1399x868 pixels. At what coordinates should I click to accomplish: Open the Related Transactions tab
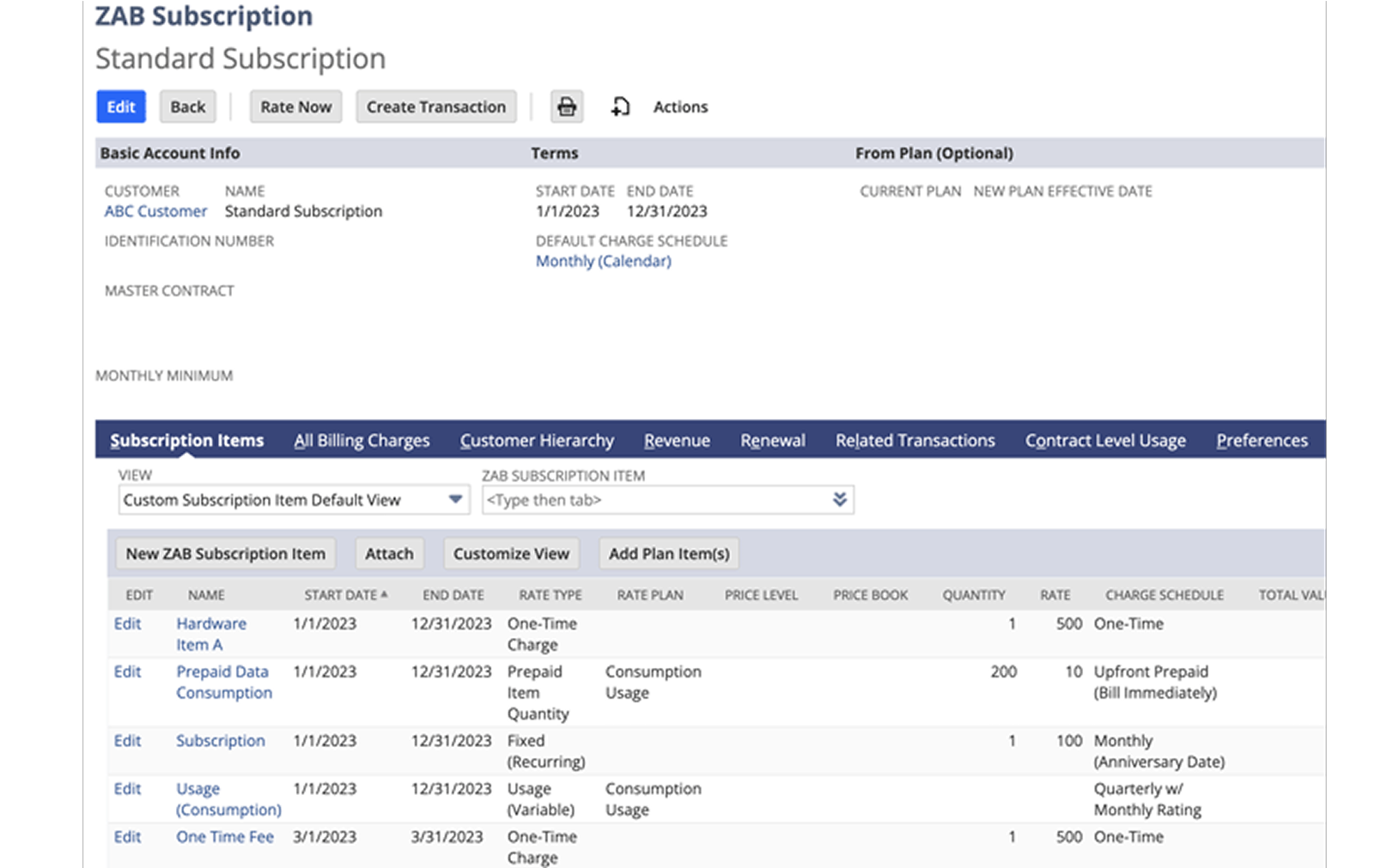tap(915, 440)
